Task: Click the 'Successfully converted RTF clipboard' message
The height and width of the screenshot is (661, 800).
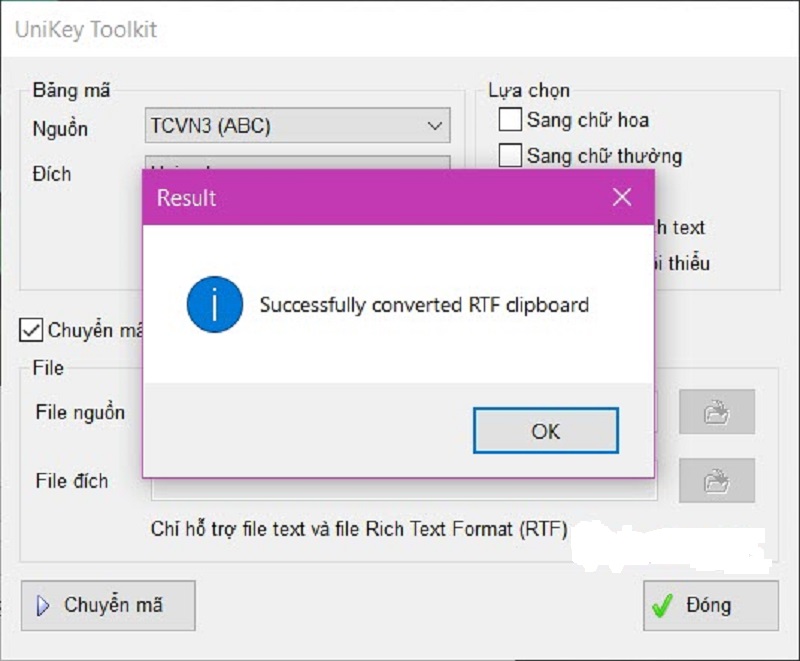Action: tap(424, 305)
